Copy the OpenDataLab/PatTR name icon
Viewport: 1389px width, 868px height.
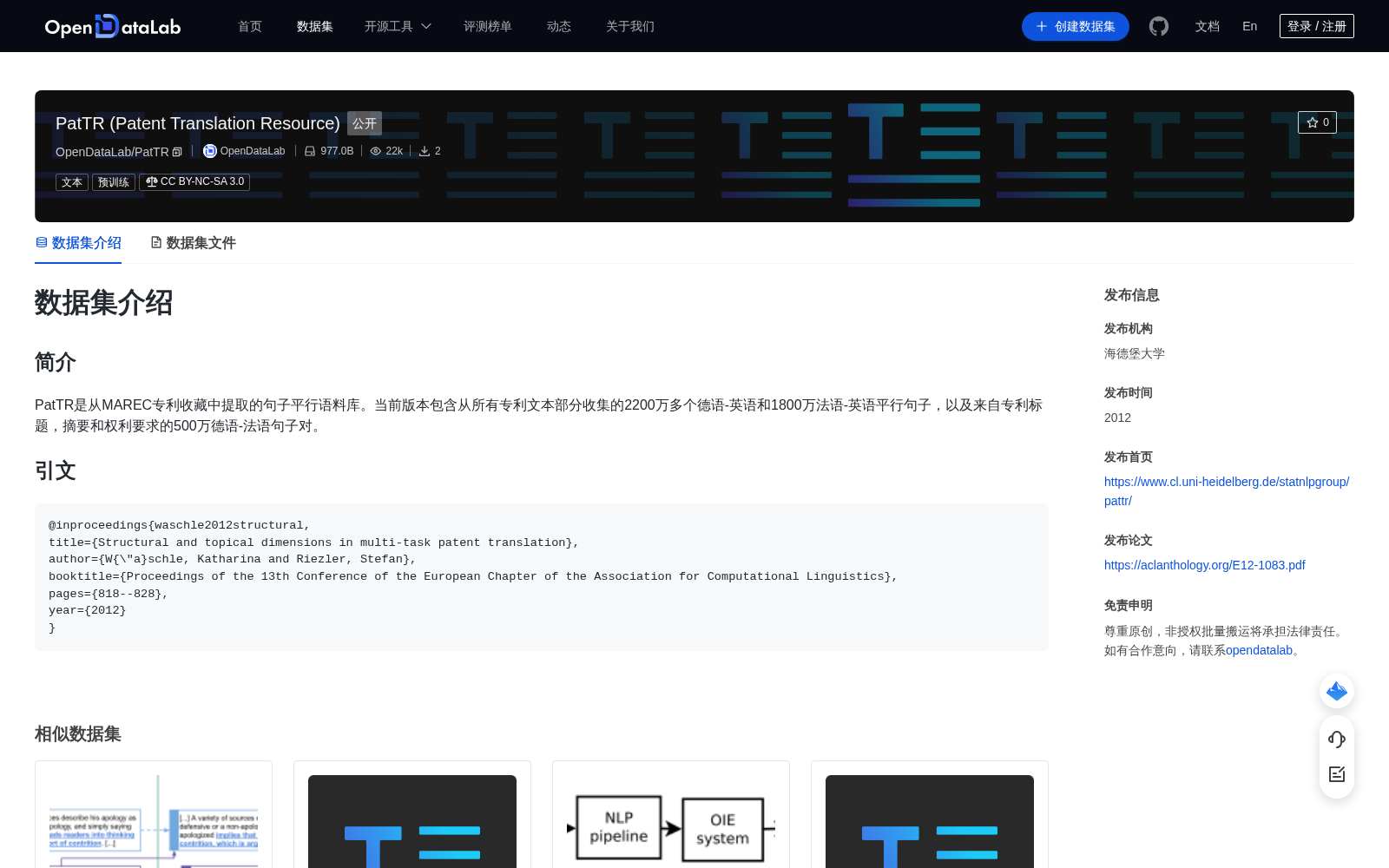click(x=177, y=152)
